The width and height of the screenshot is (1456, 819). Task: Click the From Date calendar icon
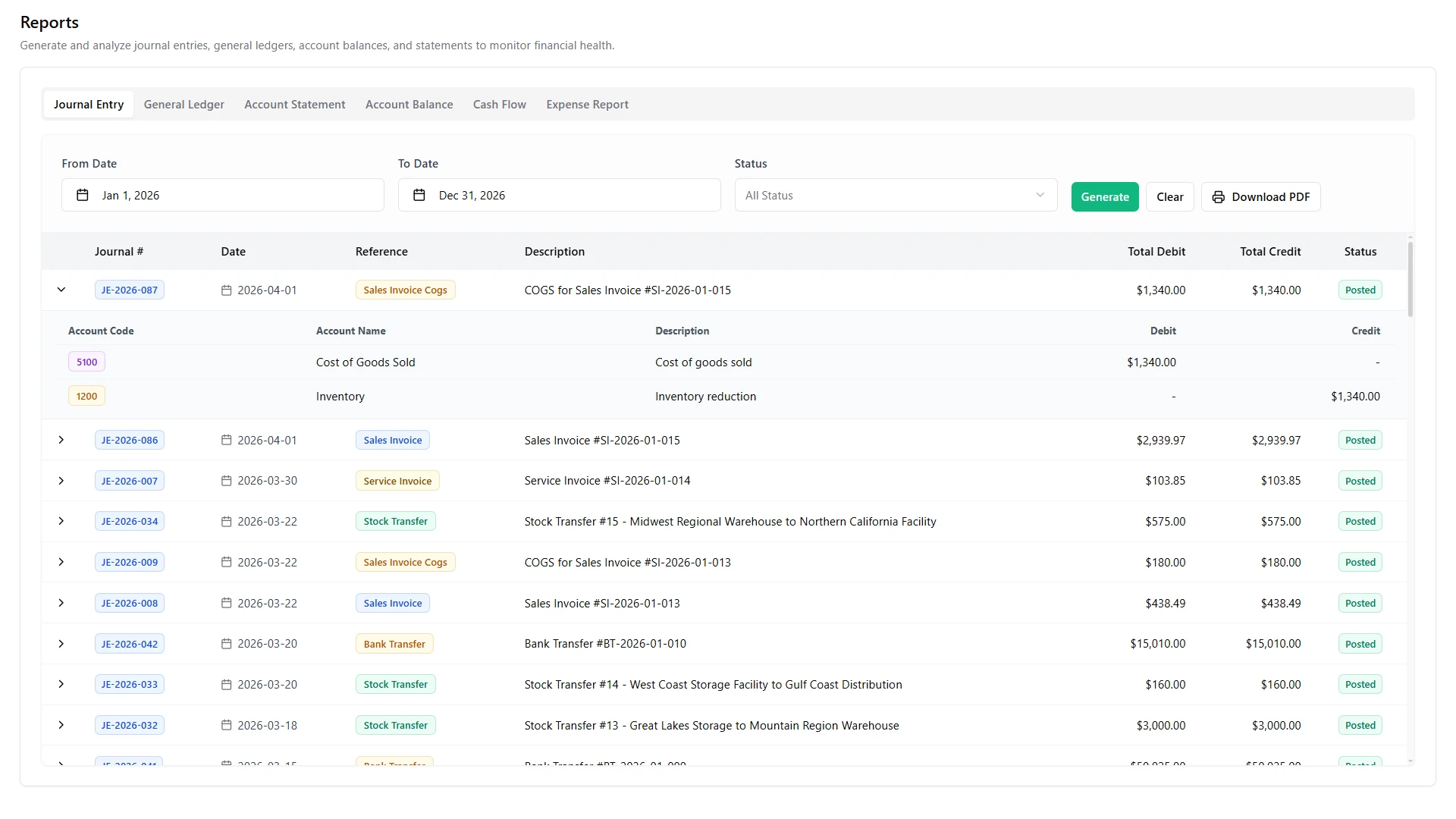tap(83, 195)
